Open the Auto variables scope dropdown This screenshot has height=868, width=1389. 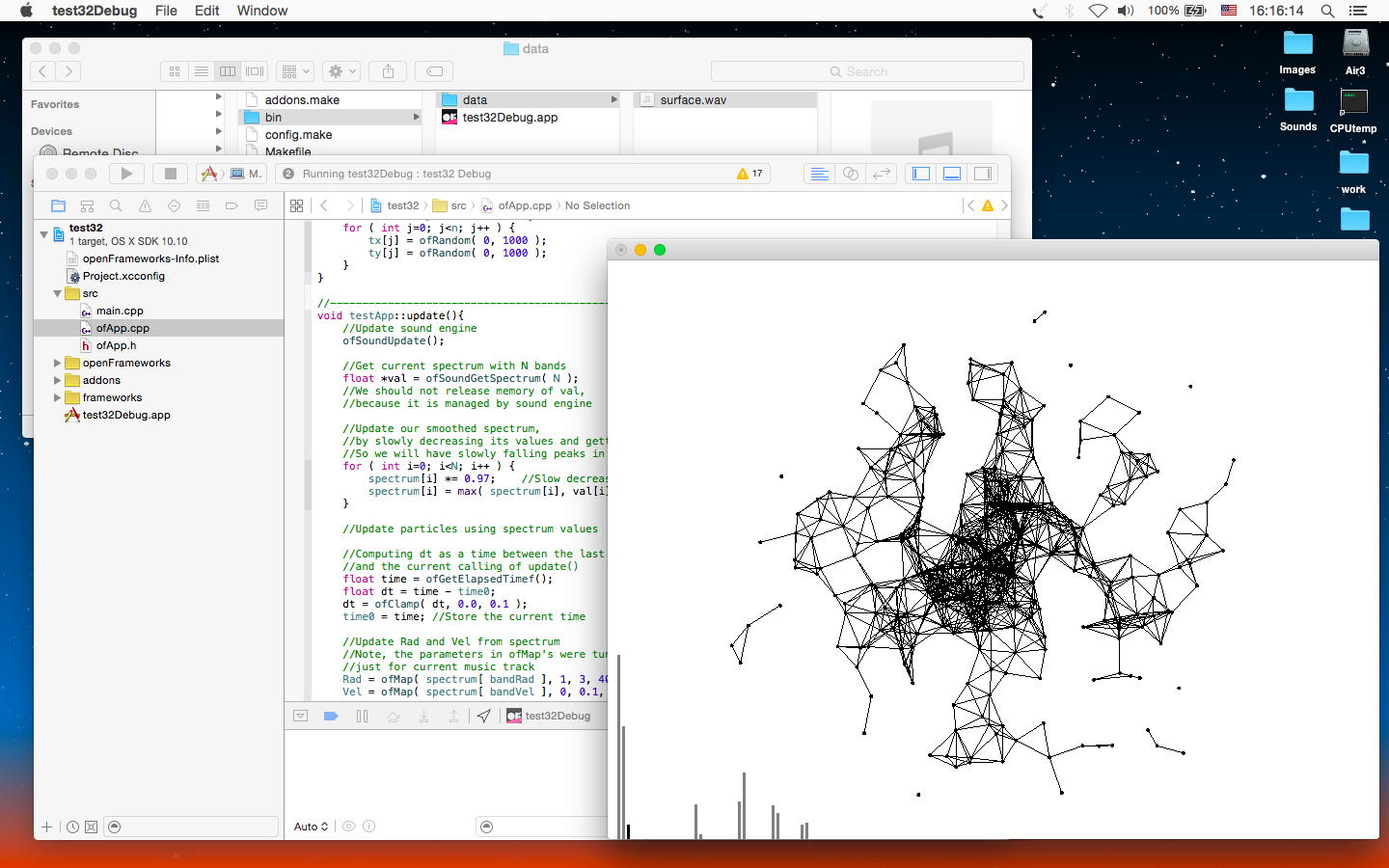(311, 827)
